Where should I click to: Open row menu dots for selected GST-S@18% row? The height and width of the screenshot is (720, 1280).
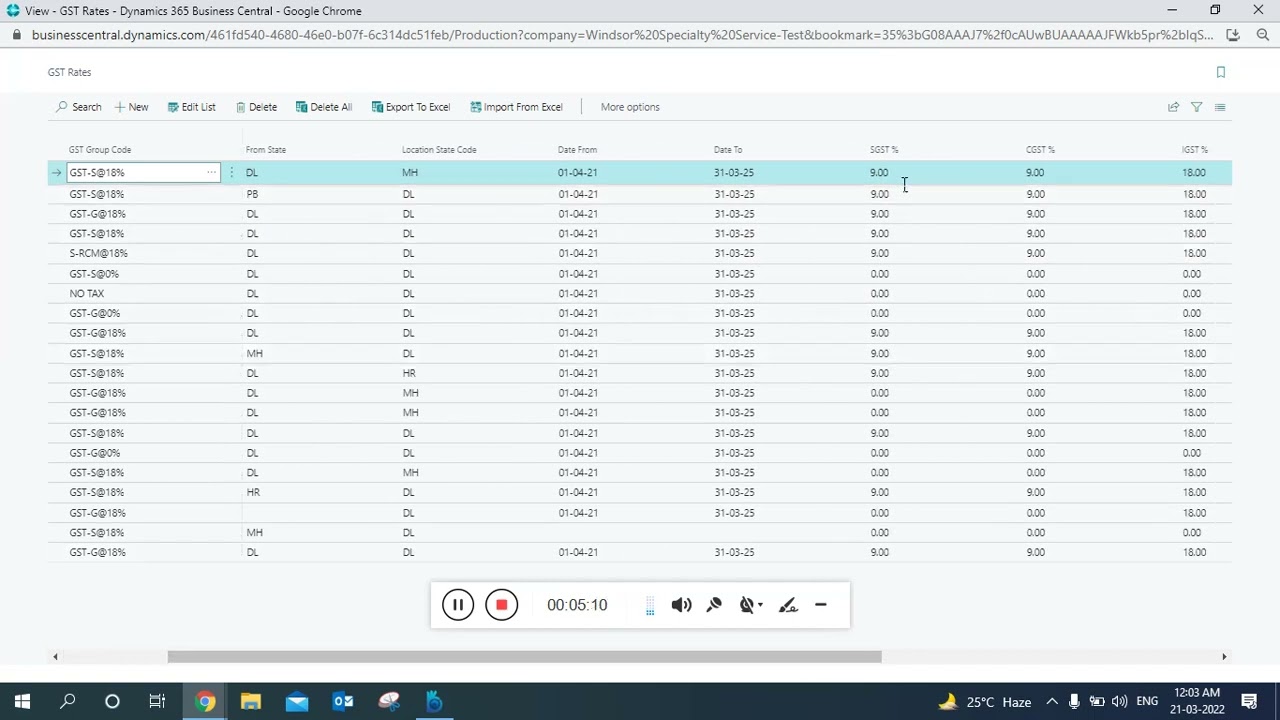[232, 173]
